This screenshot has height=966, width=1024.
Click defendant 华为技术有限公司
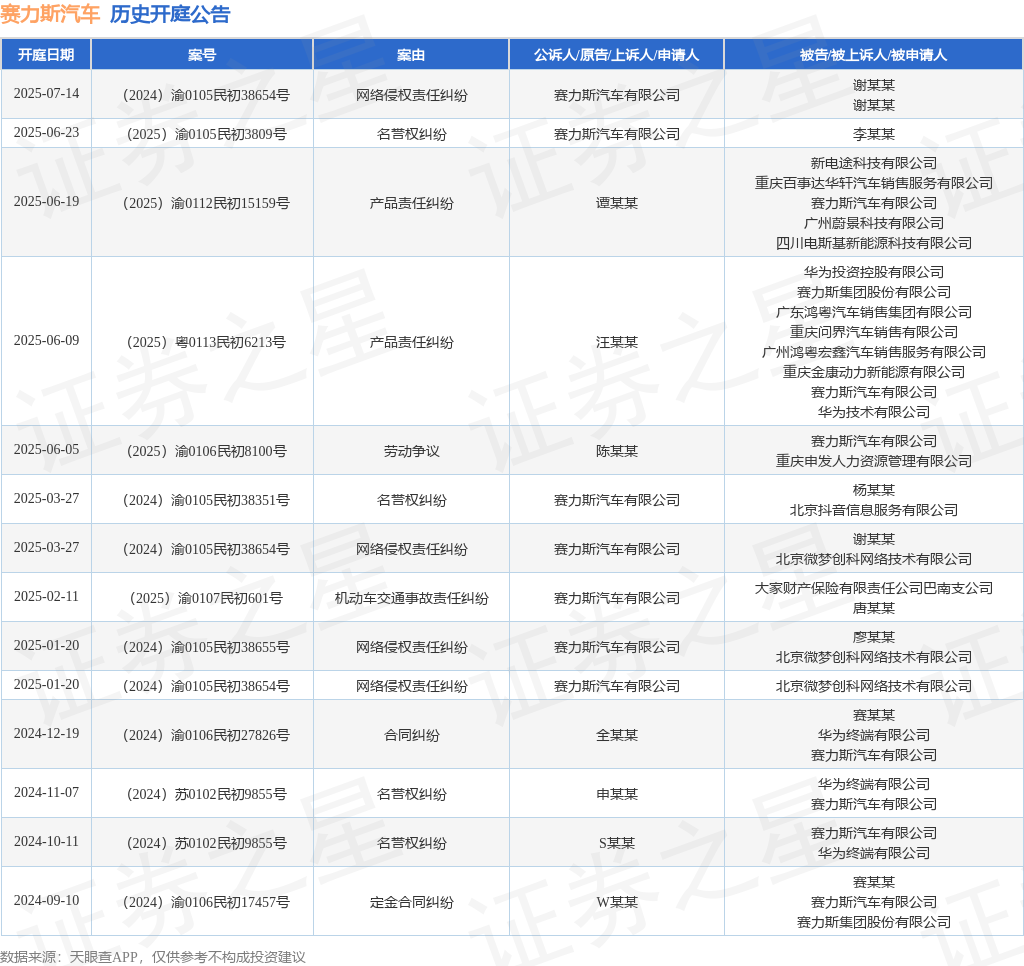tap(873, 412)
